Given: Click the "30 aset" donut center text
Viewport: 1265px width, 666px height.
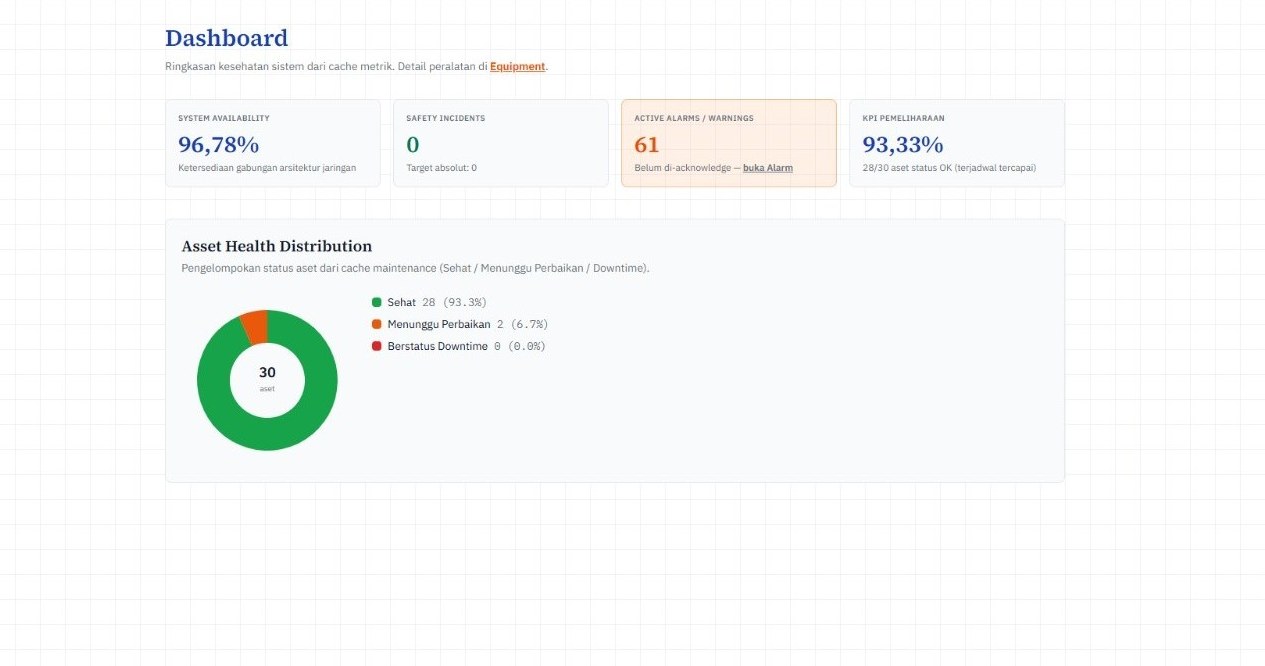Looking at the screenshot, I should tap(267, 378).
